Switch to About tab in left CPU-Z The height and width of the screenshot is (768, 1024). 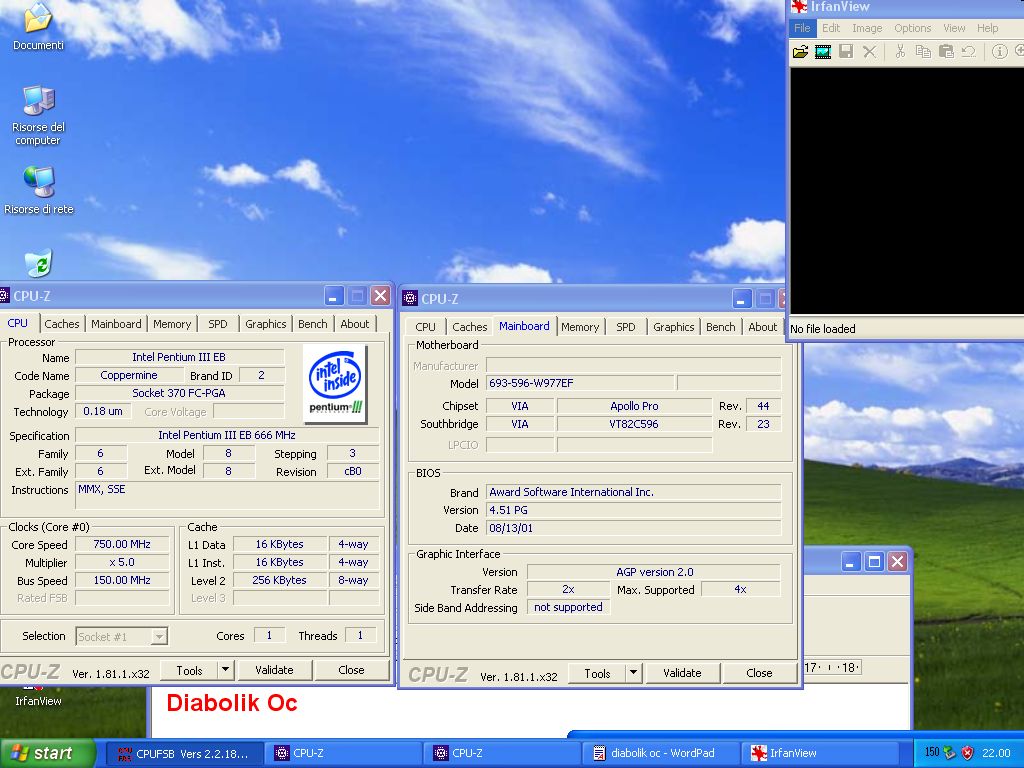[355, 324]
